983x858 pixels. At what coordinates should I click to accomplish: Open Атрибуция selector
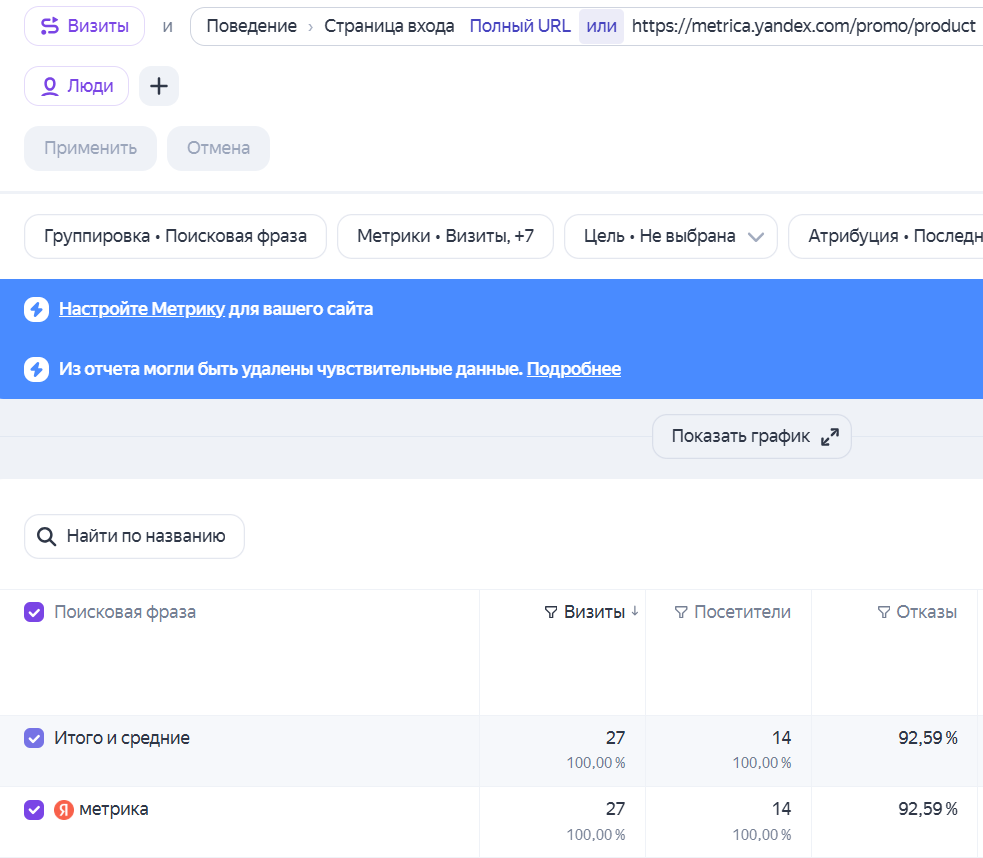885,236
